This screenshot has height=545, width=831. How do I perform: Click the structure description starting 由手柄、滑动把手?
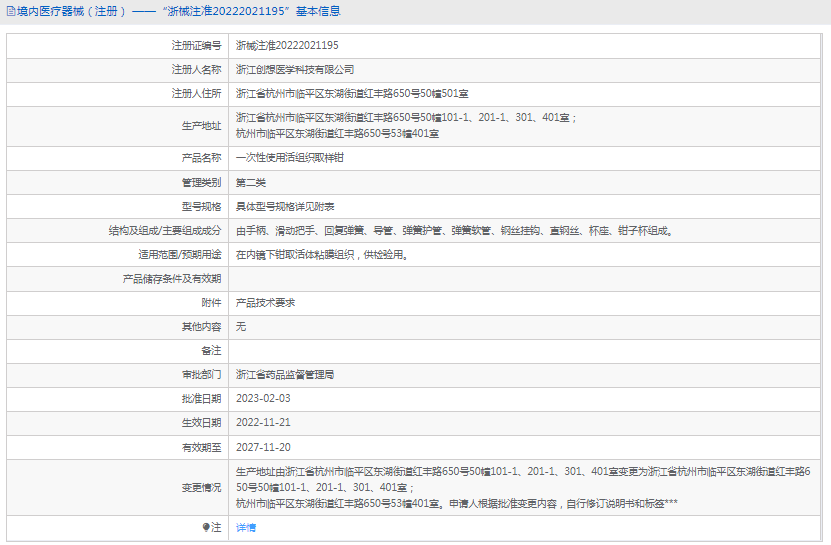455,231
